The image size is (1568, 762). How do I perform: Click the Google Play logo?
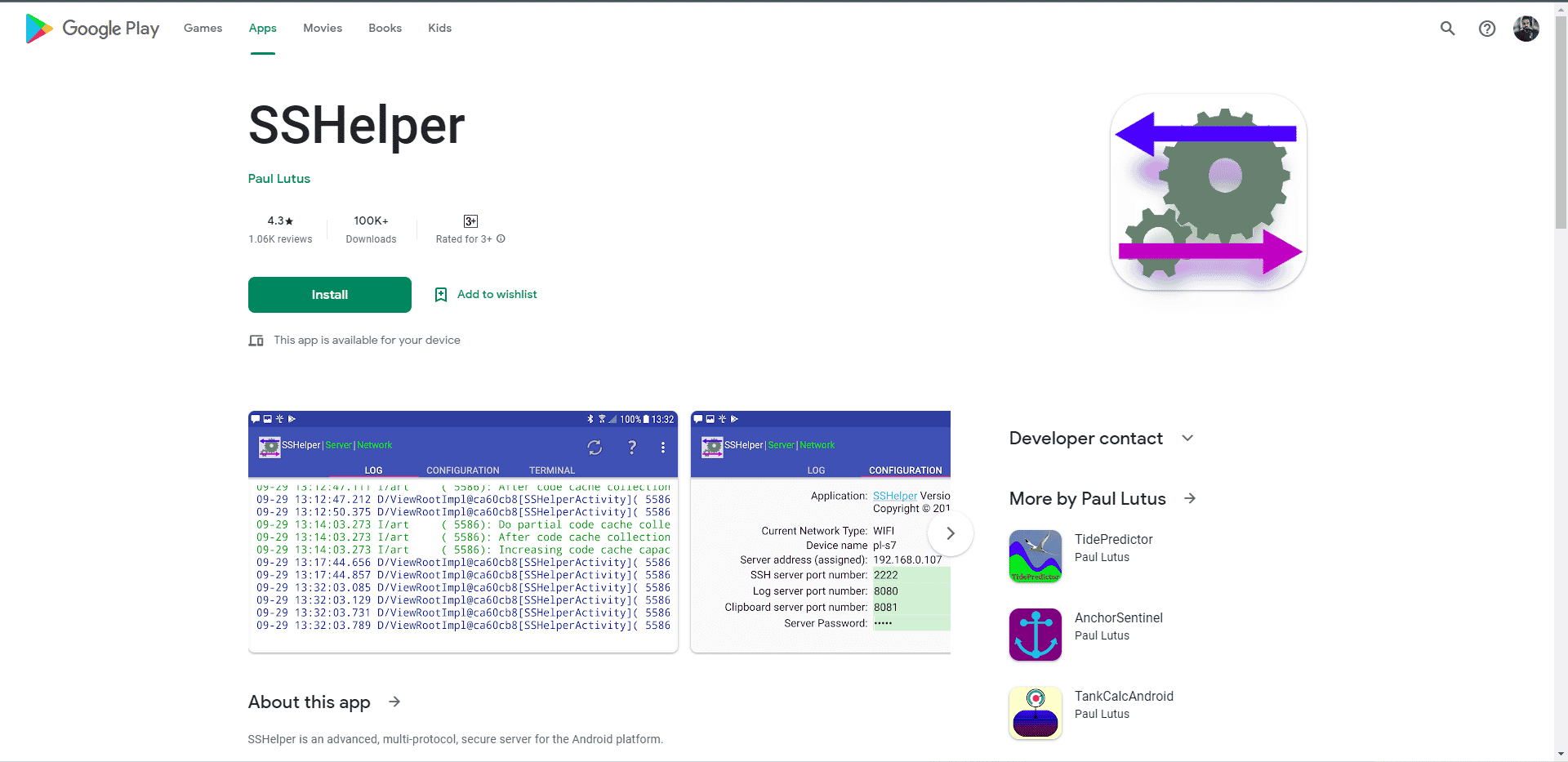point(92,29)
